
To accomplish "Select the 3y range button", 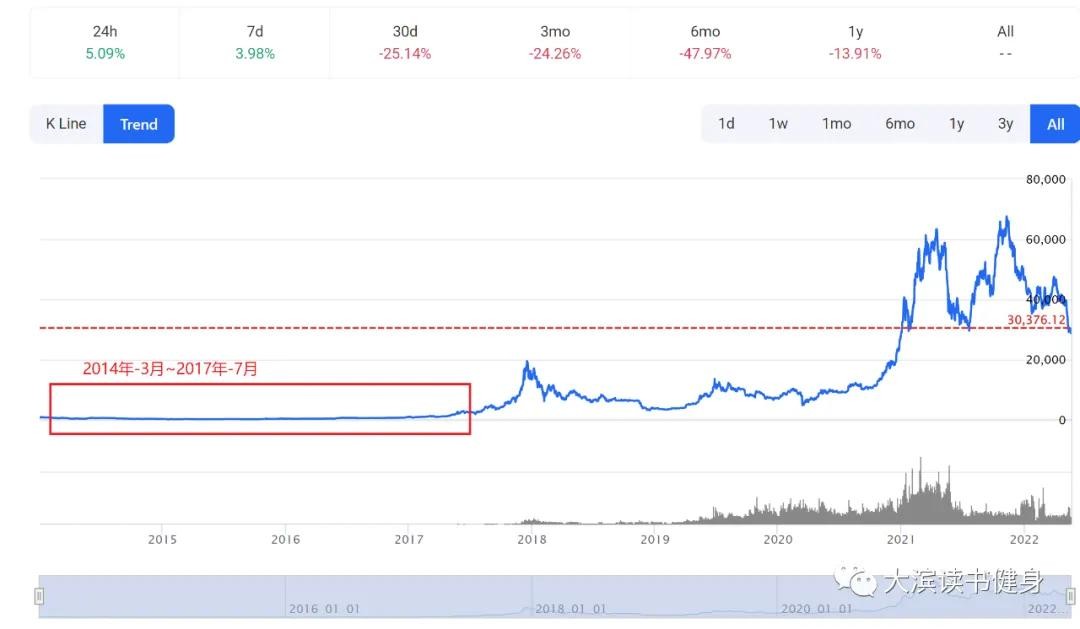I will pyautogui.click(x=1005, y=124).
